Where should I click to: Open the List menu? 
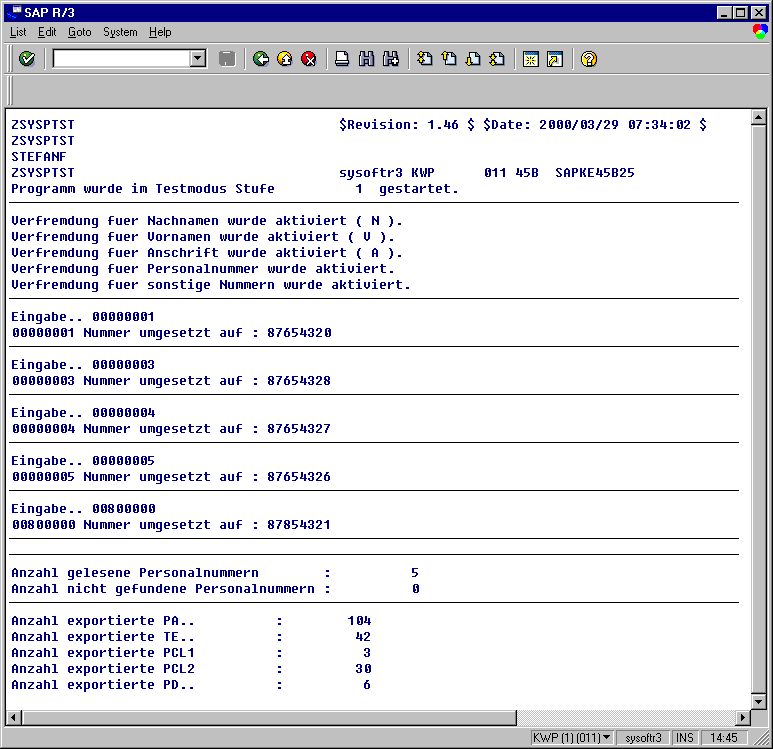[x=18, y=32]
